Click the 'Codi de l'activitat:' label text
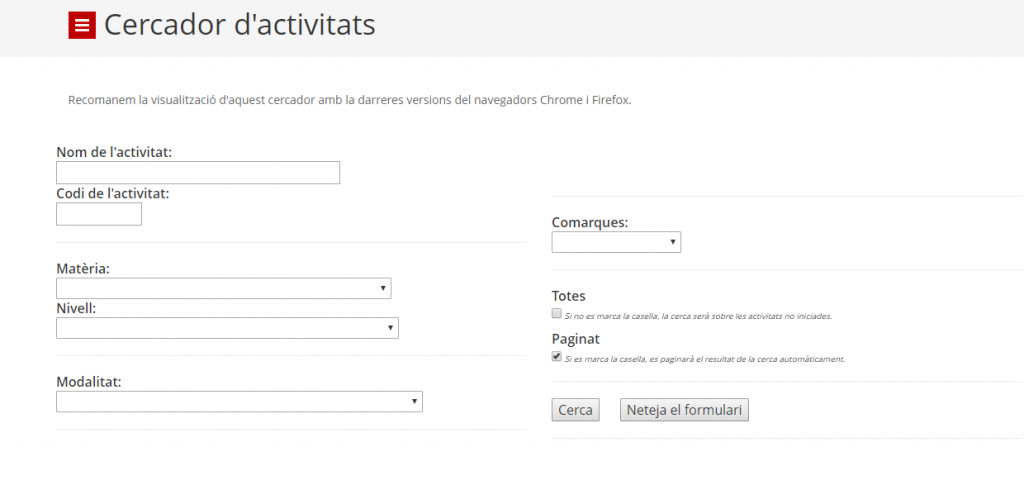This screenshot has height=485, width=1024. tap(113, 193)
